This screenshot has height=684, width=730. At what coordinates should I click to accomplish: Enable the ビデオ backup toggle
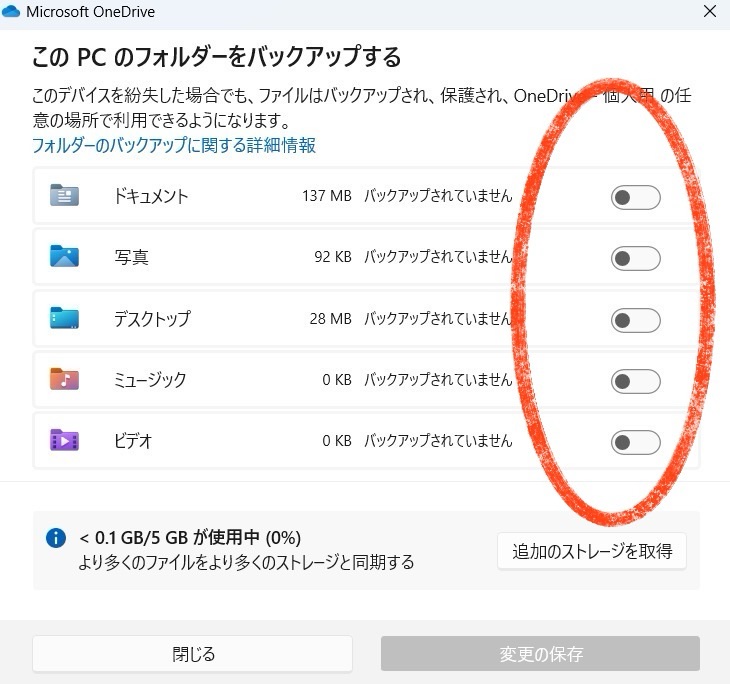pos(635,442)
